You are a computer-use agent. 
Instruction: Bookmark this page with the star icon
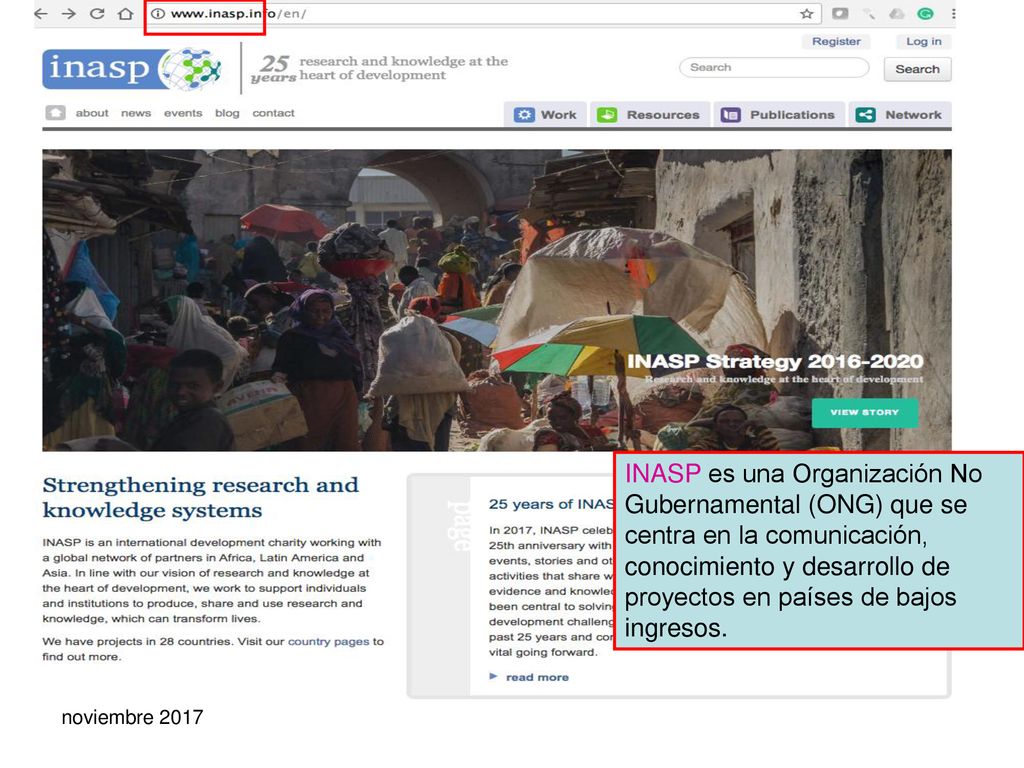[807, 14]
